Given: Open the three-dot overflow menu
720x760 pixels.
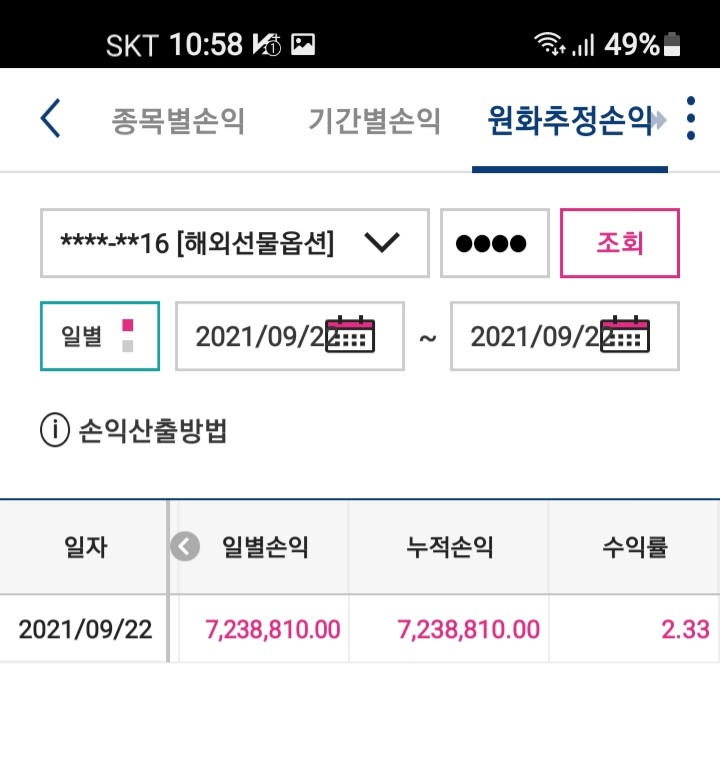Looking at the screenshot, I should (691, 118).
